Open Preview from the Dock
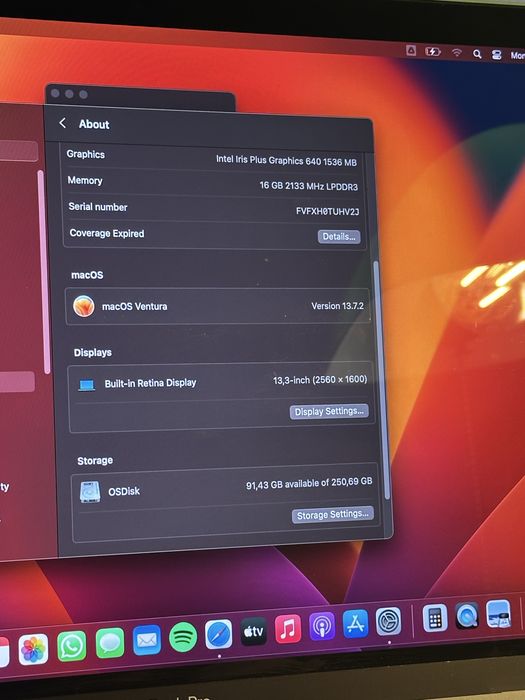525x700 pixels. click(x=498, y=613)
